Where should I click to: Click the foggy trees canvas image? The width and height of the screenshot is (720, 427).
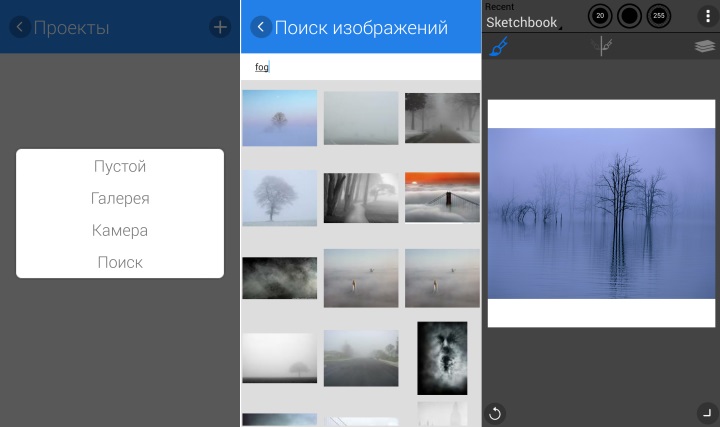pos(601,214)
